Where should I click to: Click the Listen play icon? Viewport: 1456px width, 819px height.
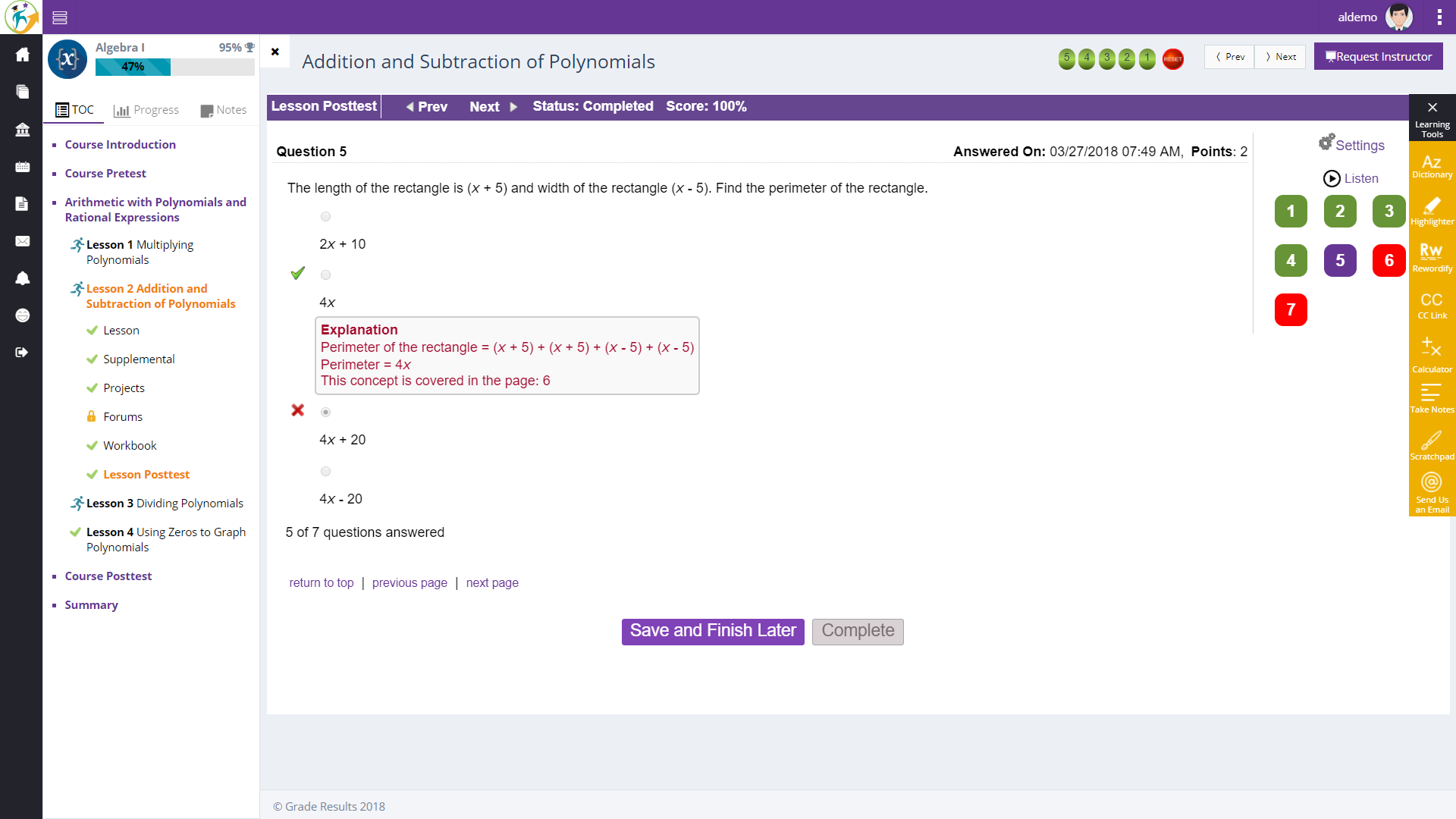click(x=1332, y=178)
